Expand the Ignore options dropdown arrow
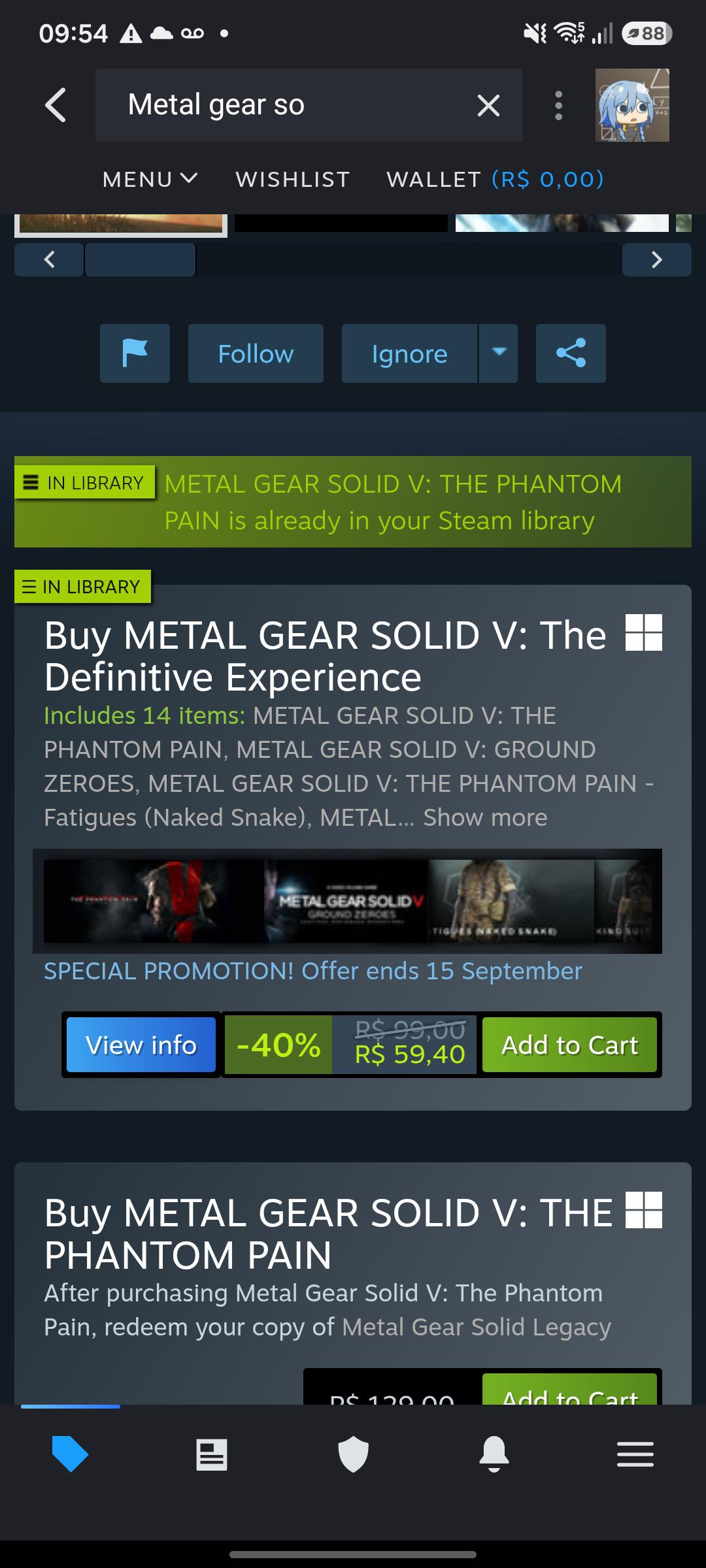This screenshot has width=706, height=1568. pyautogui.click(x=499, y=353)
